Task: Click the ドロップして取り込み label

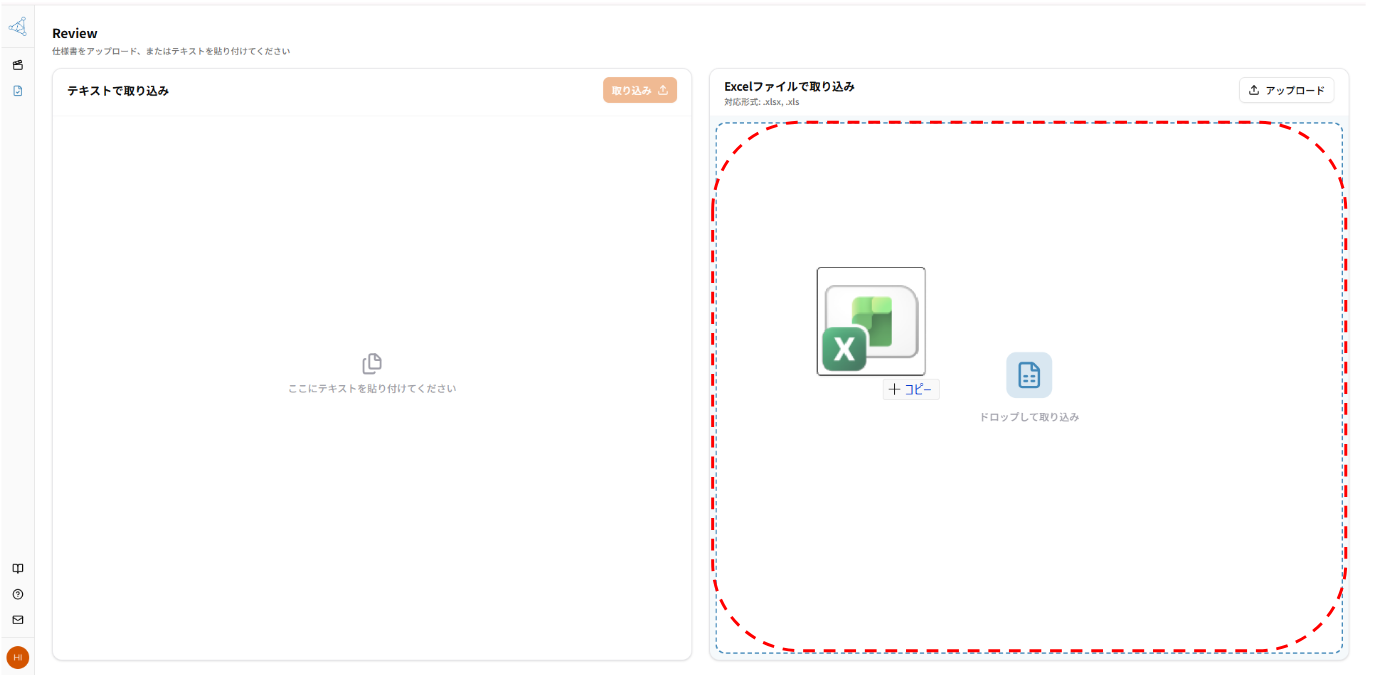Action: [1029, 417]
